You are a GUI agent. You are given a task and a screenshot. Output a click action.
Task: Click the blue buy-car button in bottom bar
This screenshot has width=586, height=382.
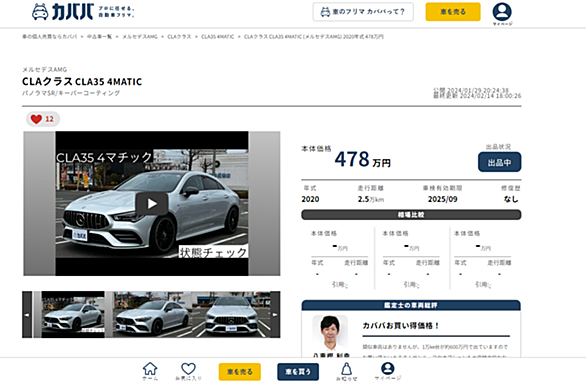coord(298,372)
